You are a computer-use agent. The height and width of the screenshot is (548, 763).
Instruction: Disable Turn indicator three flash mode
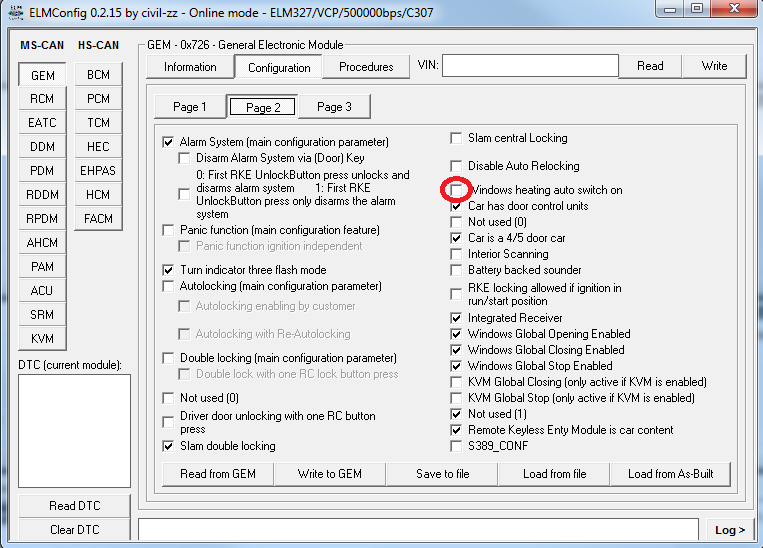[168, 270]
